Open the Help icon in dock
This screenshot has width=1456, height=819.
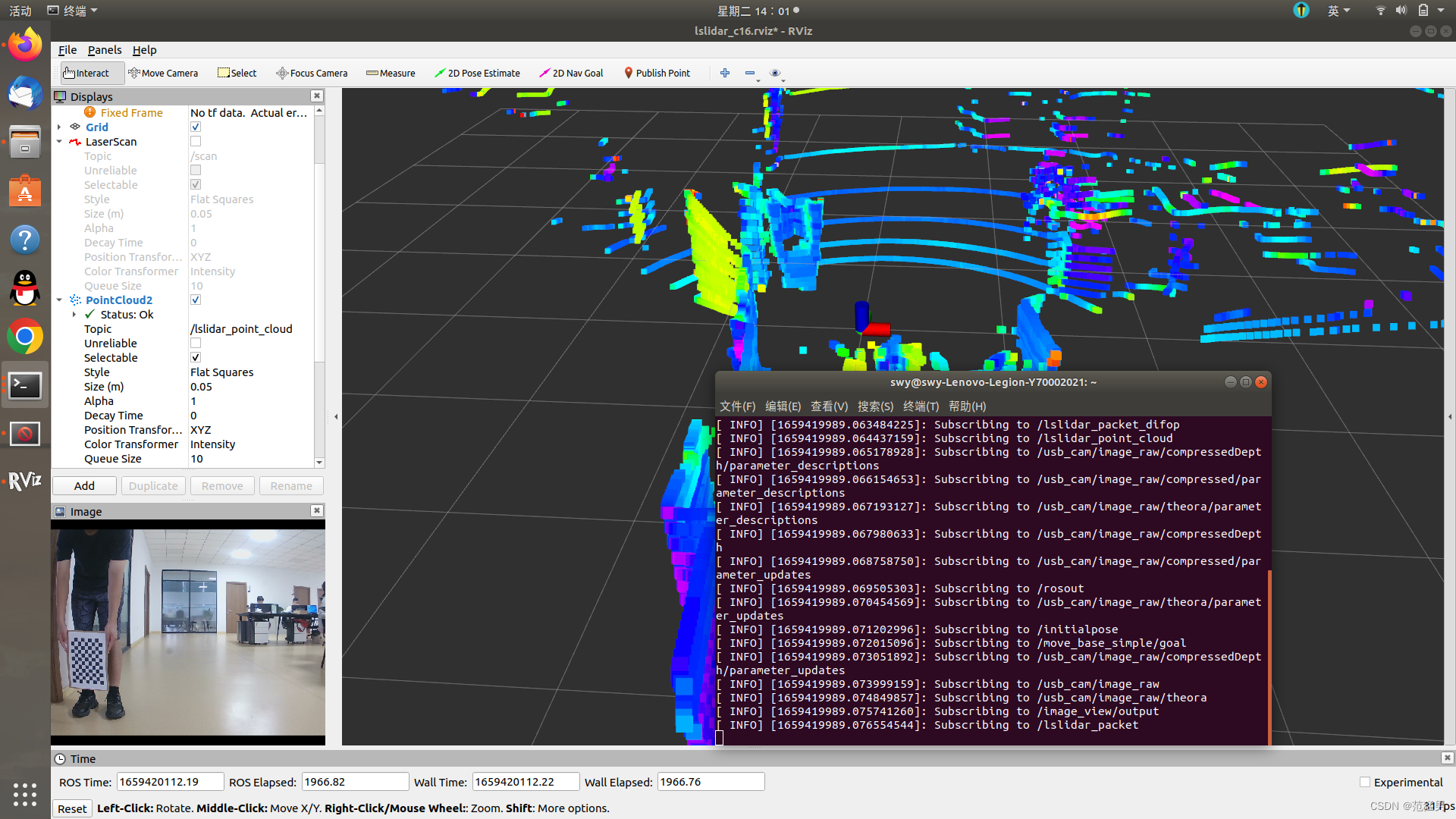coord(25,240)
